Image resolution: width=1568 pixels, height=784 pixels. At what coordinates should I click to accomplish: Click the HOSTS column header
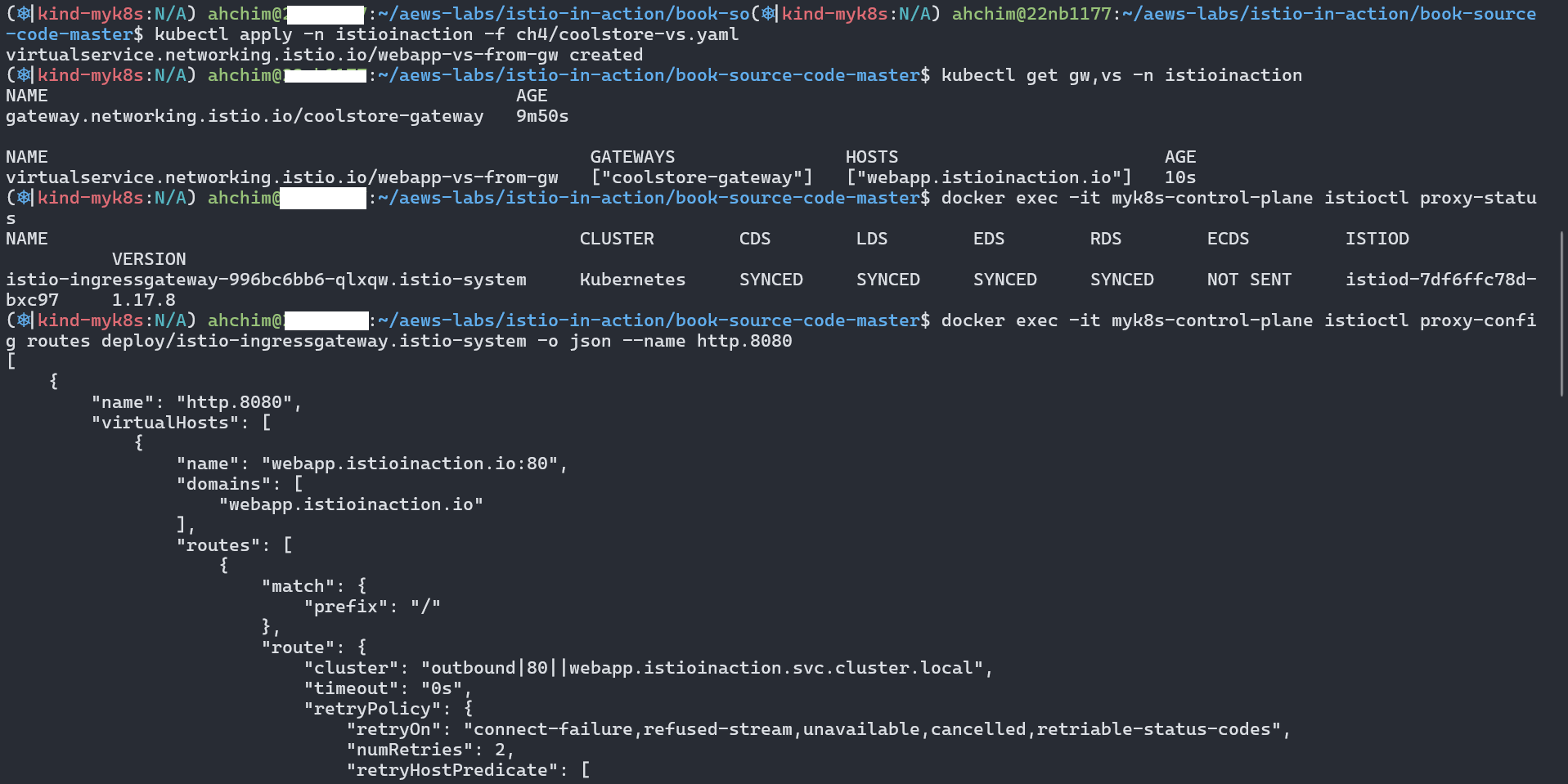(872, 157)
